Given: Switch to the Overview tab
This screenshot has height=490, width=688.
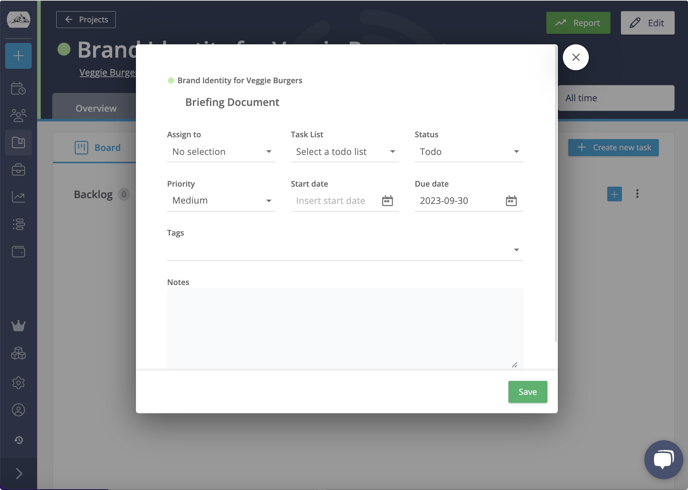Looking at the screenshot, I should coord(96,108).
